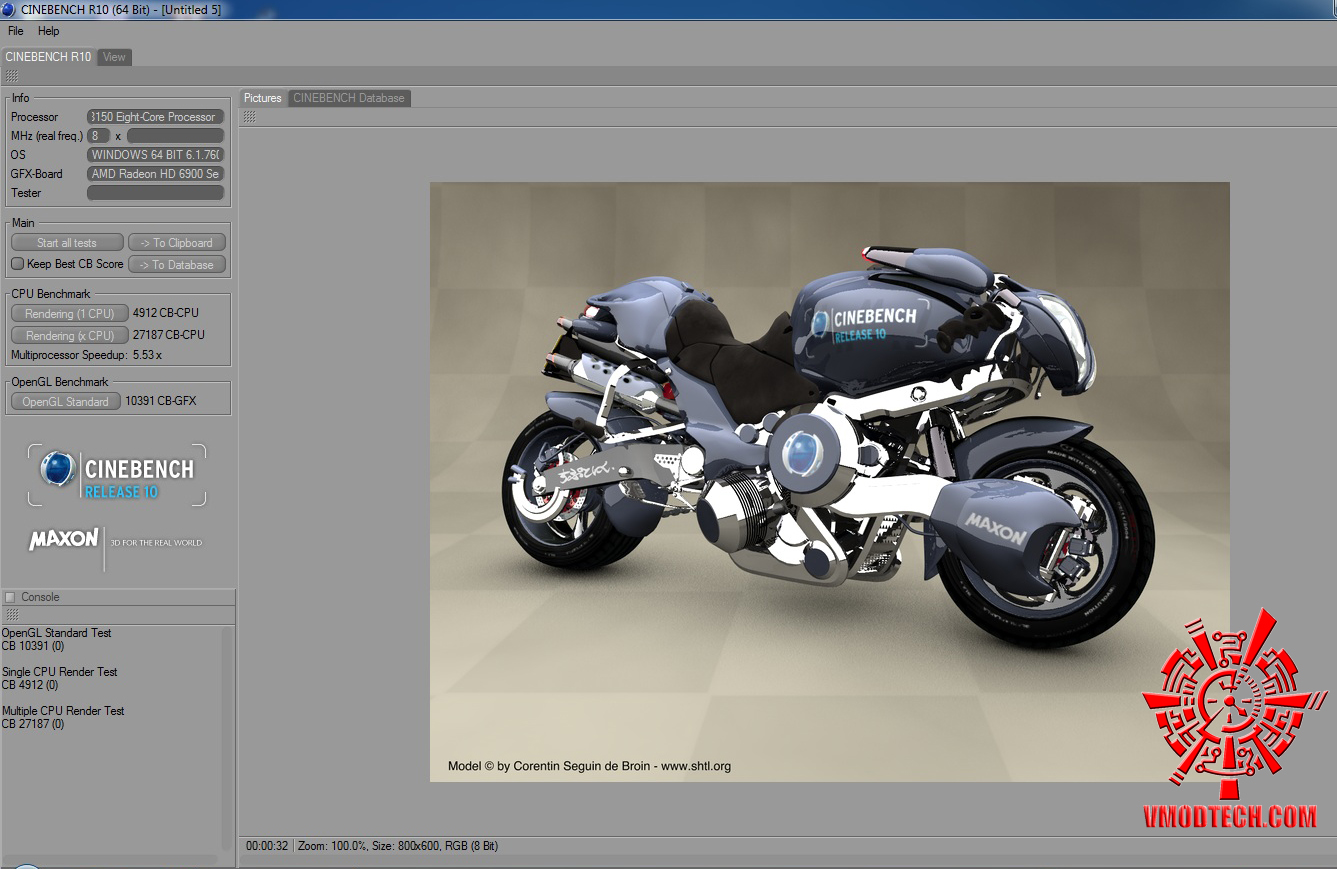The width and height of the screenshot is (1337, 869).
Task: Open the File menu
Action: tap(16, 31)
